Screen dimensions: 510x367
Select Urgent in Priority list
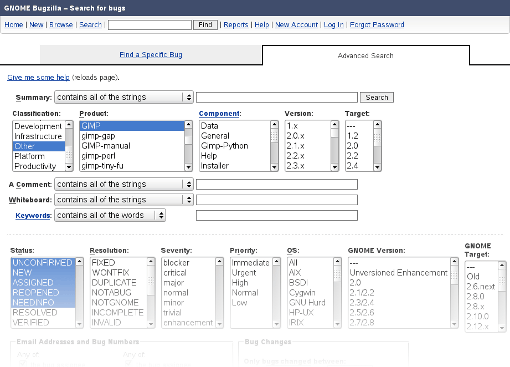point(252,273)
